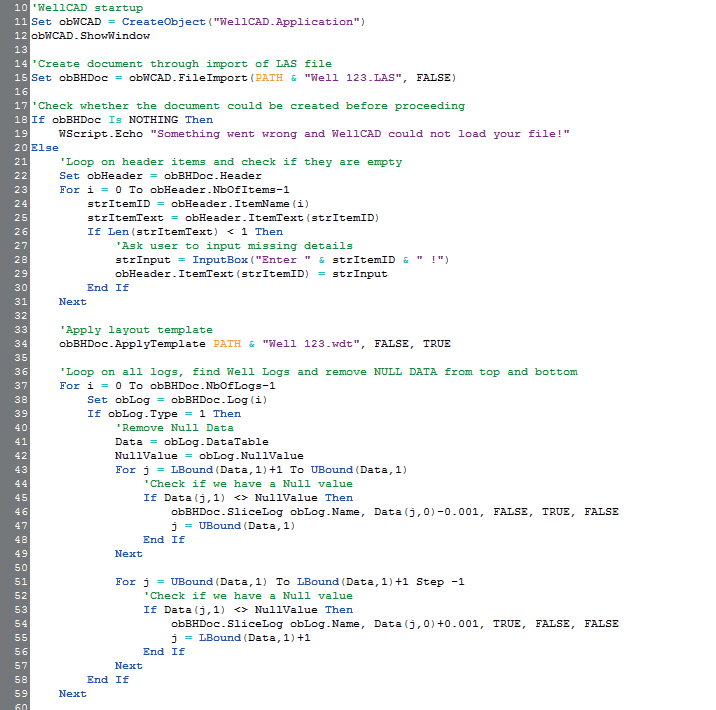Click the string "Well 123.wdt"
Image resolution: width=716 pixels, height=710 pixels.
pos(311,344)
